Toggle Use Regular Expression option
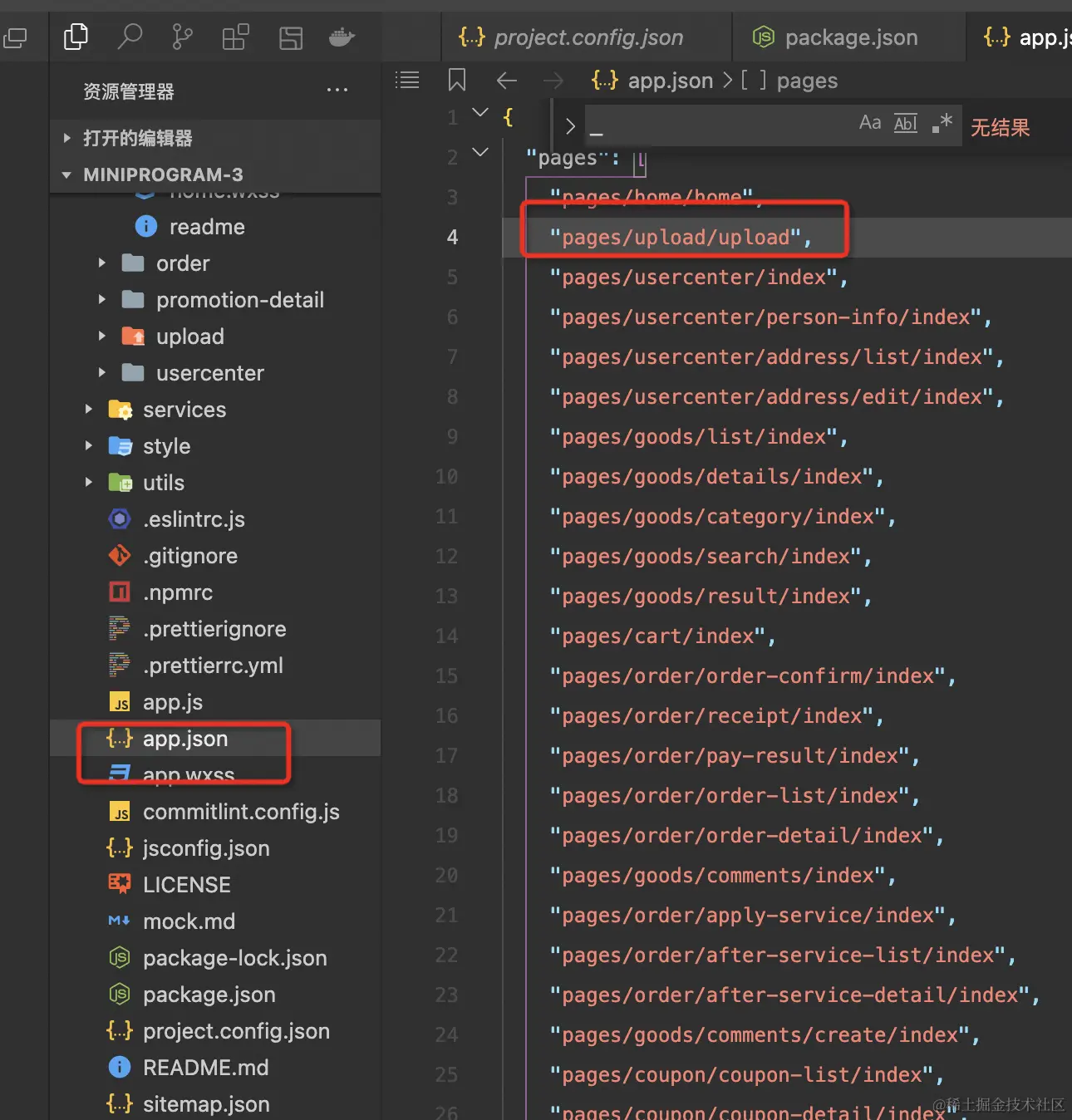 click(942, 124)
